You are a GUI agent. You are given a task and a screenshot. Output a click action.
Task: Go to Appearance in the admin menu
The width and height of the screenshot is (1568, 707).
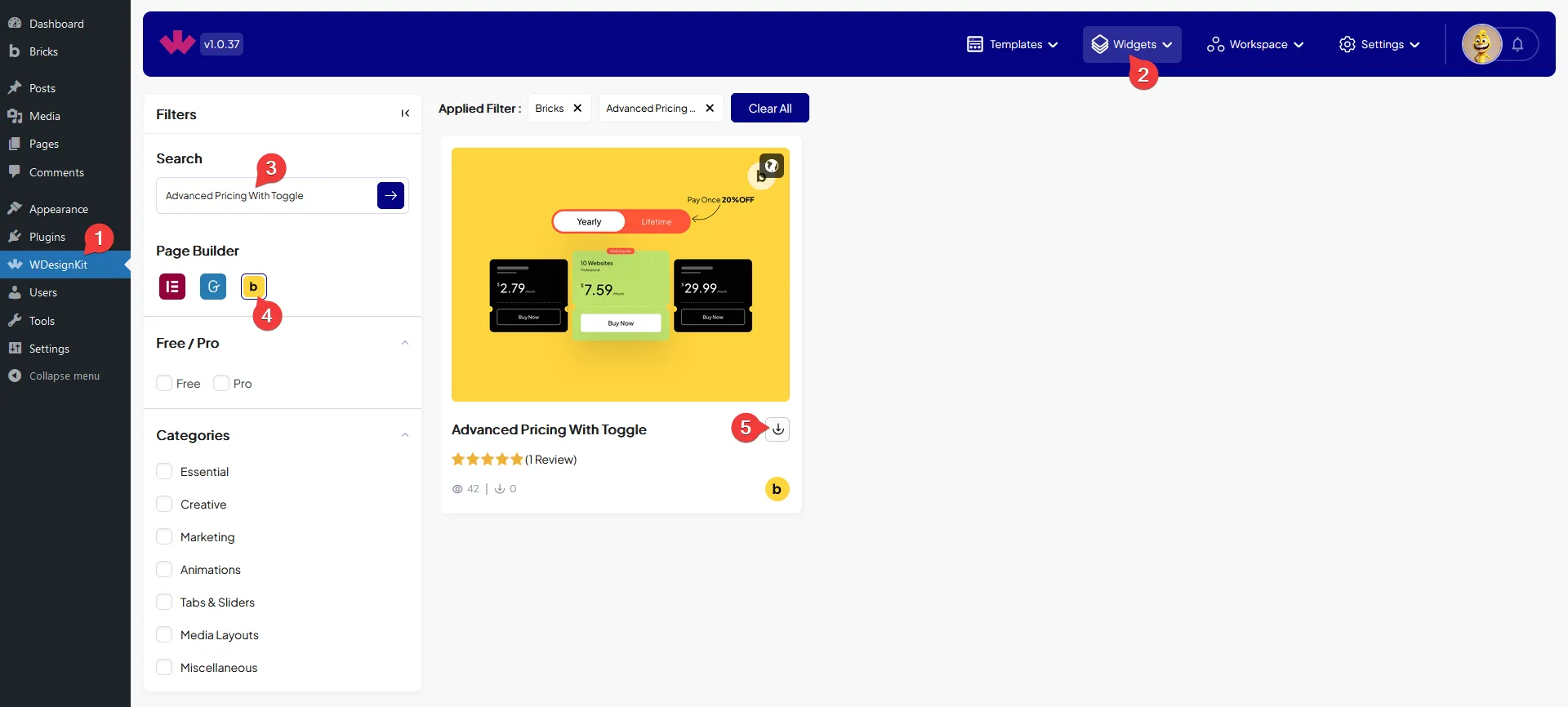tap(58, 209)
